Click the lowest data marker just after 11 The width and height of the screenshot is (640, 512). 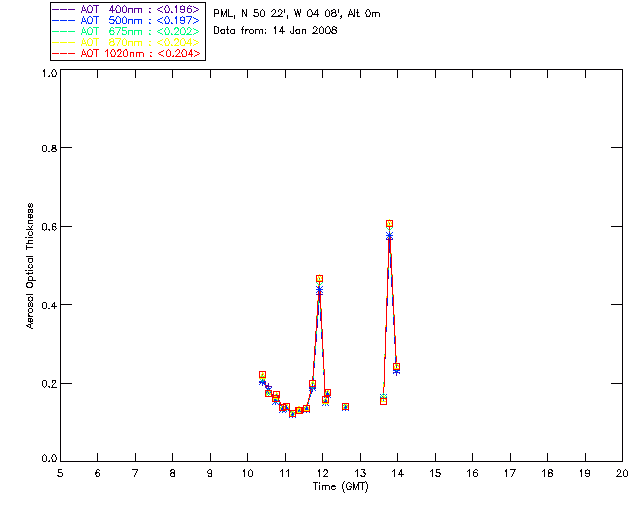tap(292, 414)
